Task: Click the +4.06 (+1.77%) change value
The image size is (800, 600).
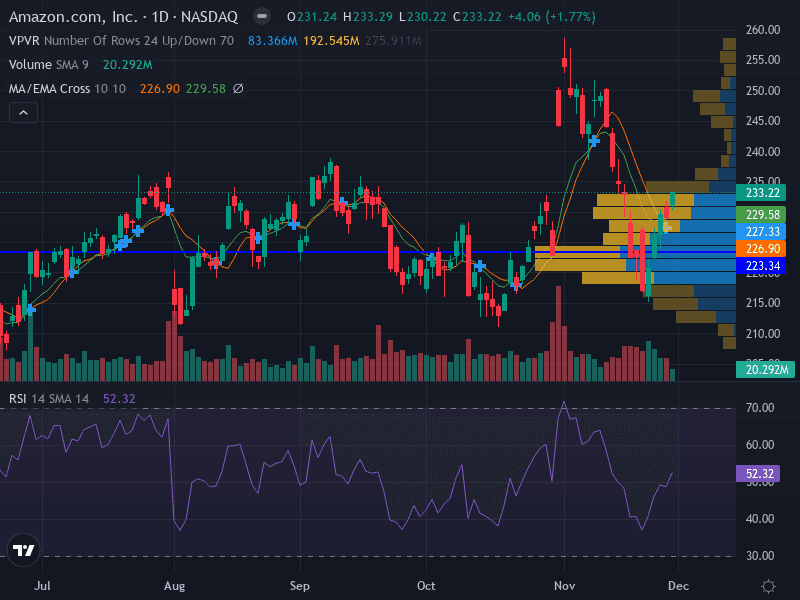Action: pos(552,17)
